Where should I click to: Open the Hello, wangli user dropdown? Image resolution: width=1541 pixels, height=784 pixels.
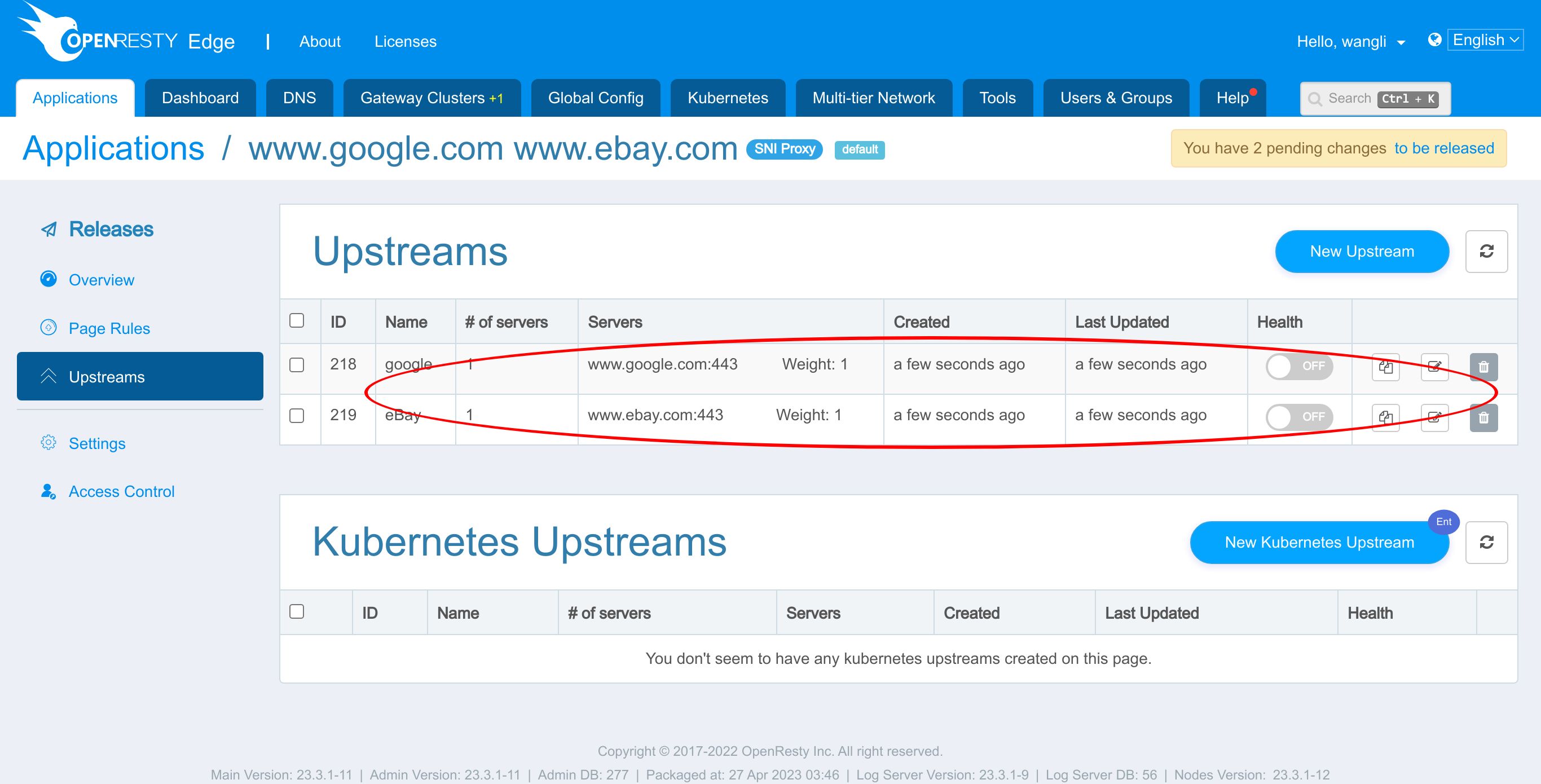coord(1351,41)
